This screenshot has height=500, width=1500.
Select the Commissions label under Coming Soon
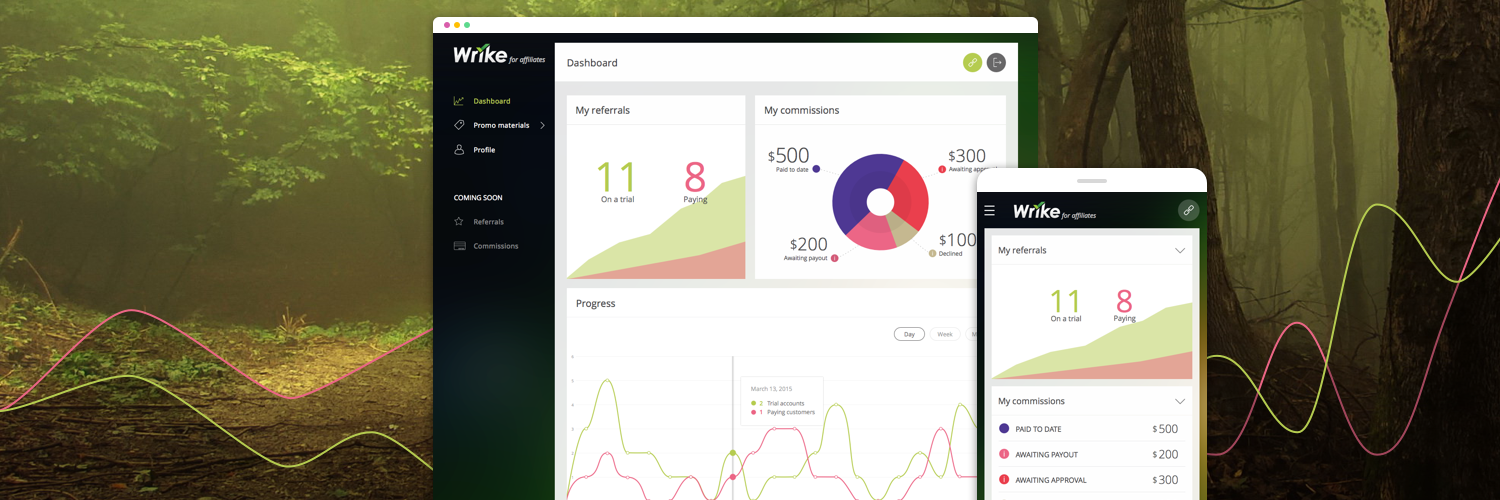[496, 246]
